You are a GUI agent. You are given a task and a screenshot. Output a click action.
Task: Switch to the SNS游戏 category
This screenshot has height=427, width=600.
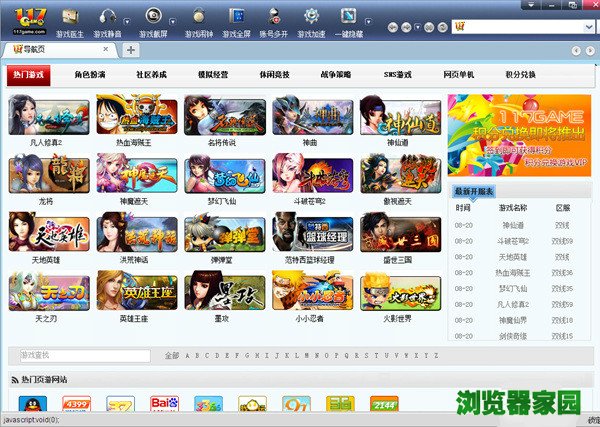[x=398, y=75]
